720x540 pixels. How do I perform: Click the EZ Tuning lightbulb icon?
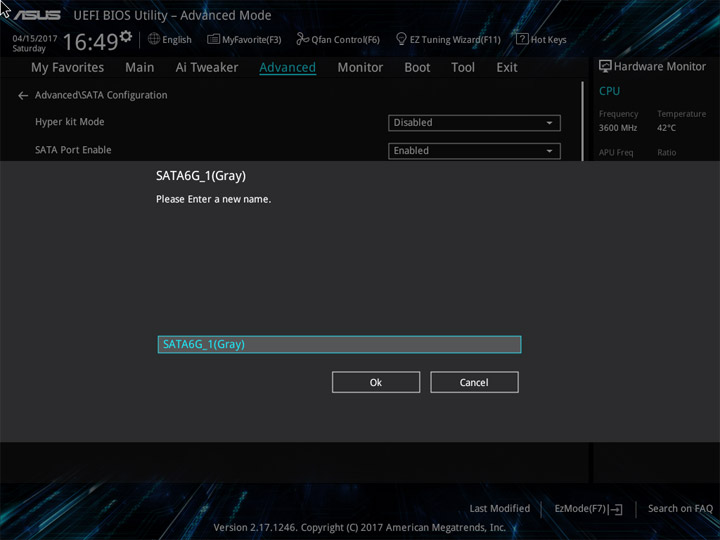pyautogui.click(x=401, y=39)
